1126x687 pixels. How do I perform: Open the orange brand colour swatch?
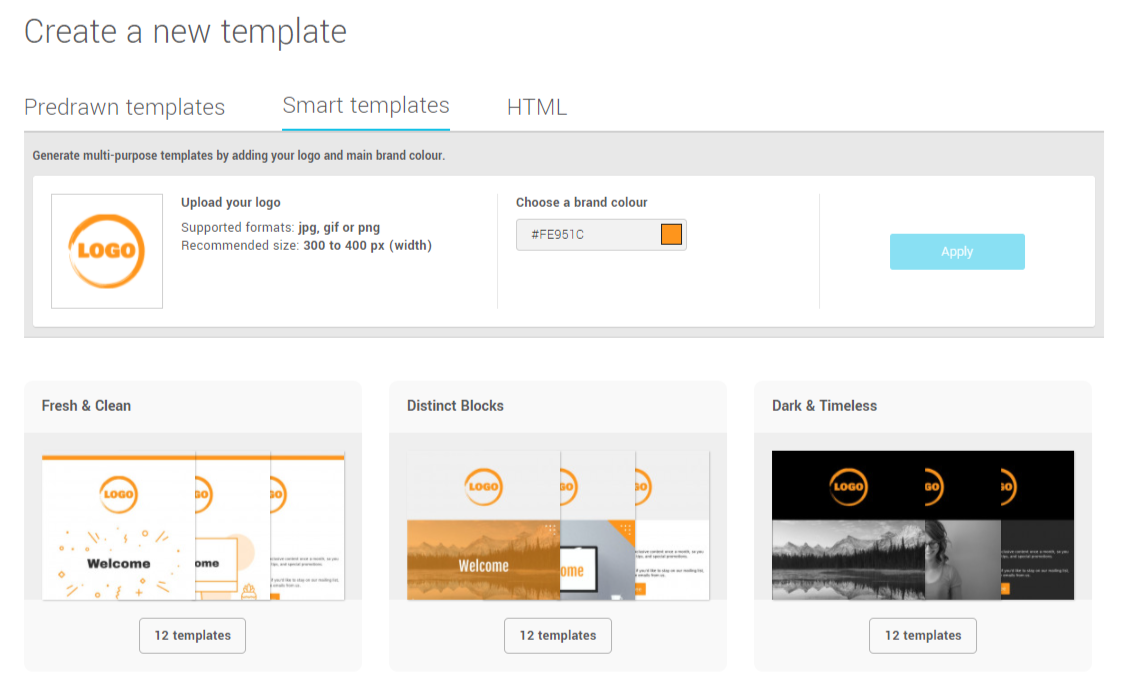(x=671, y=235)
